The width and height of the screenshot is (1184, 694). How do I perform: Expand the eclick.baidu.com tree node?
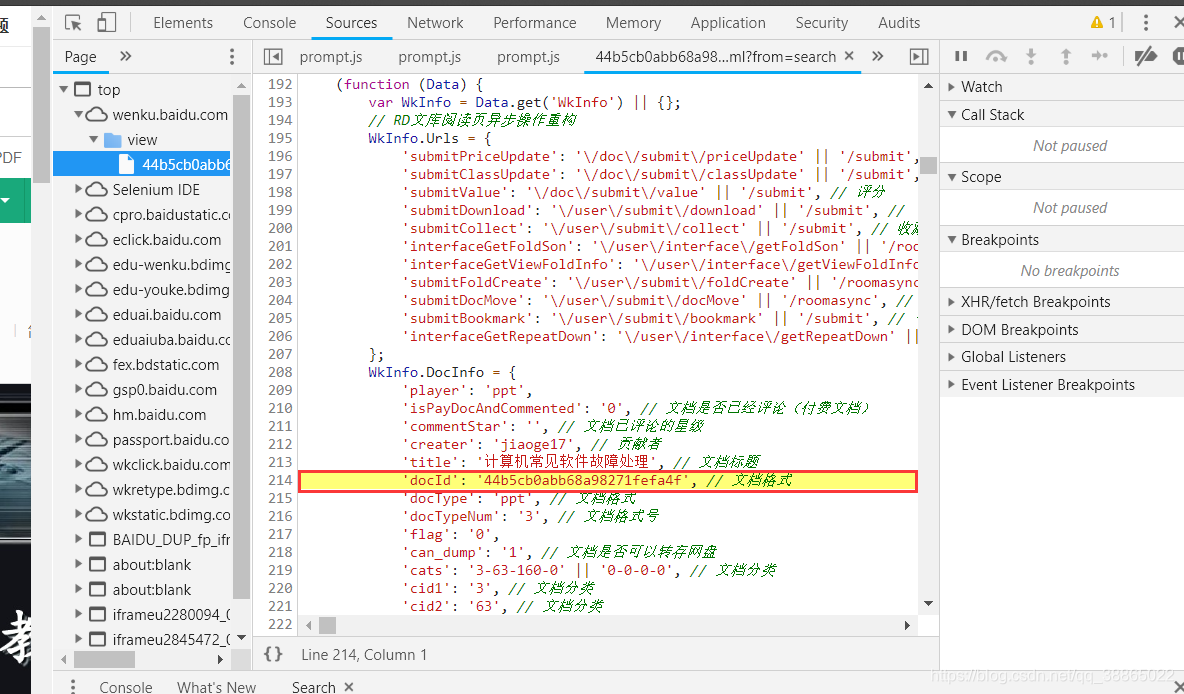[x=79, y=239]
